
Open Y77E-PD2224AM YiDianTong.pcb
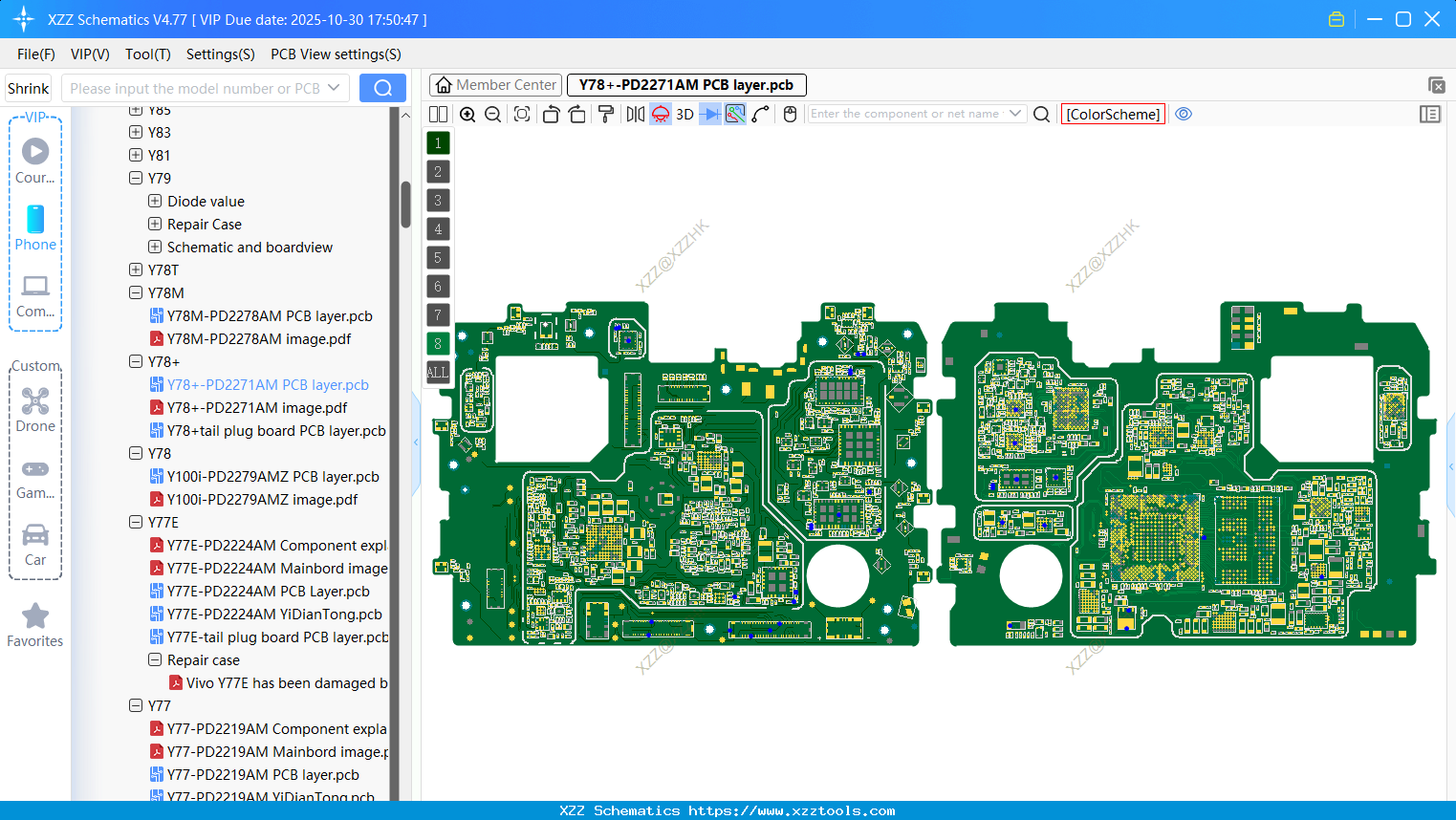click(274, 614)
